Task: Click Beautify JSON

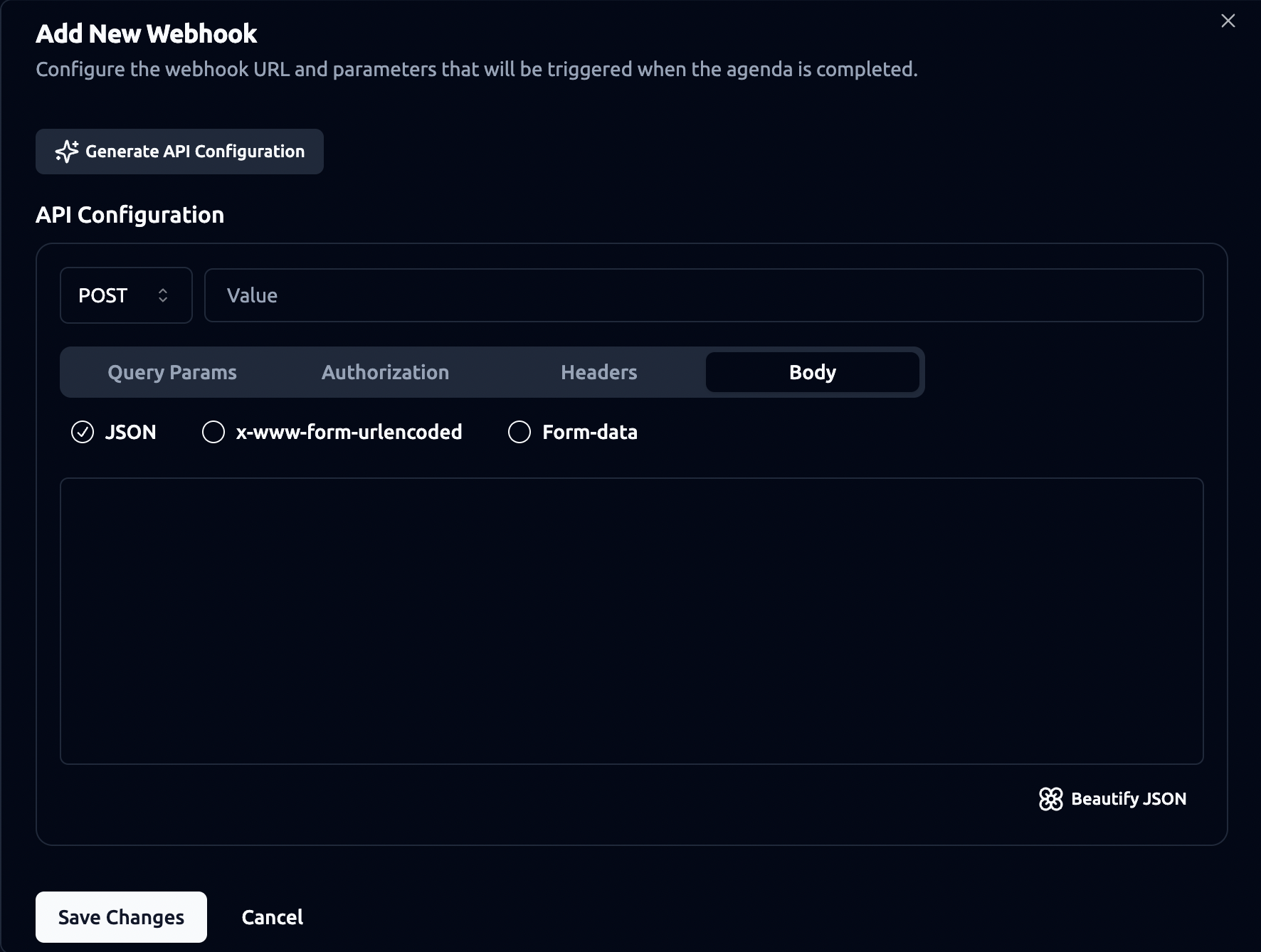Action: (1113, 799)
